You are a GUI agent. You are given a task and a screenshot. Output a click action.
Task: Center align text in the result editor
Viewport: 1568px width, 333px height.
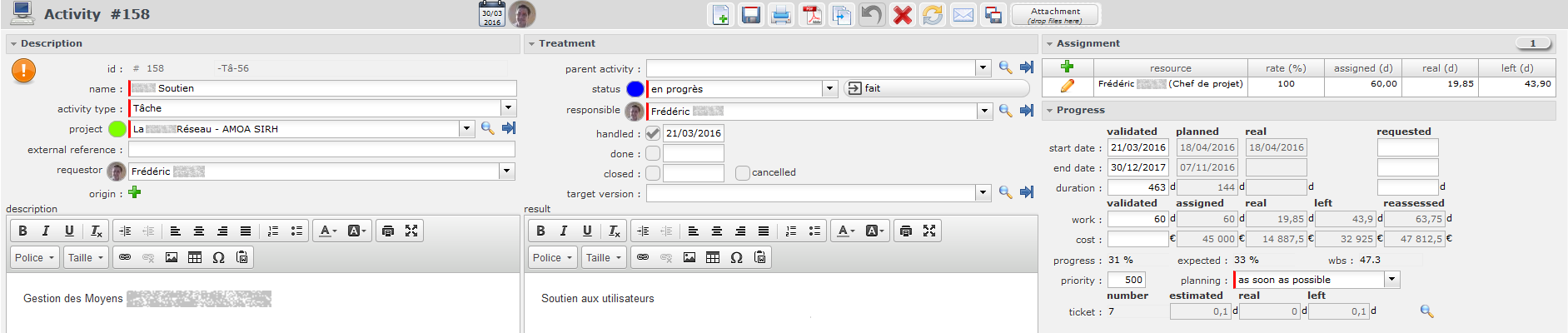717,231
